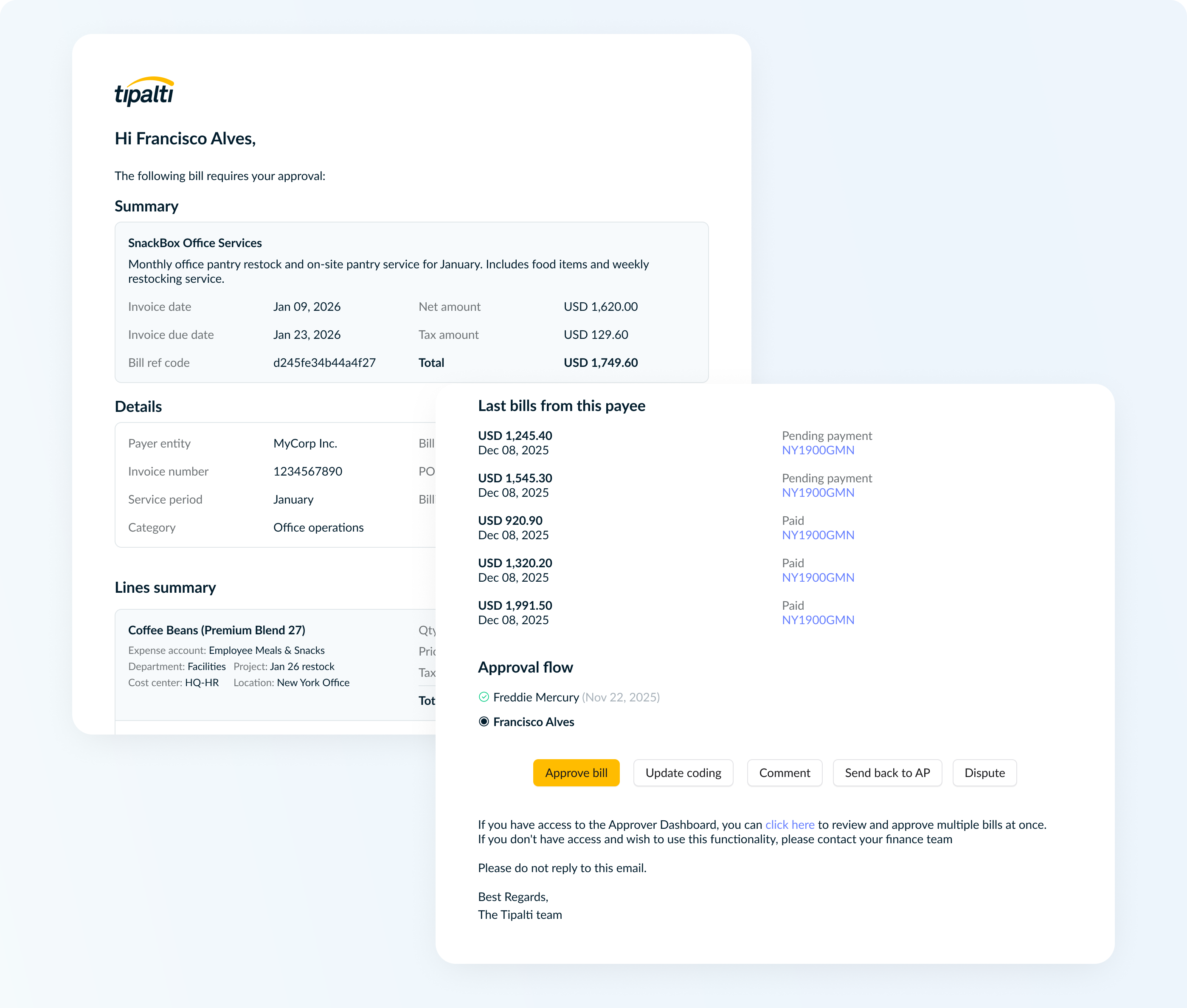Click the Comment button

[x=784, y=773]
